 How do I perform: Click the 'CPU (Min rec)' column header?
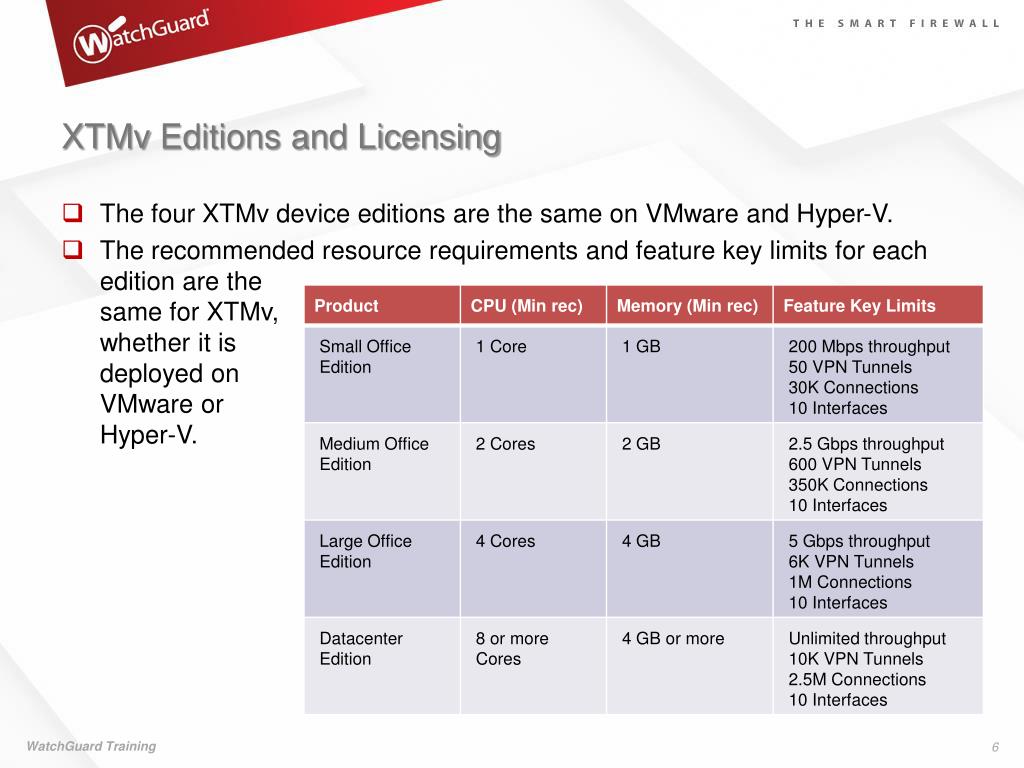click(x=534, y=305)
